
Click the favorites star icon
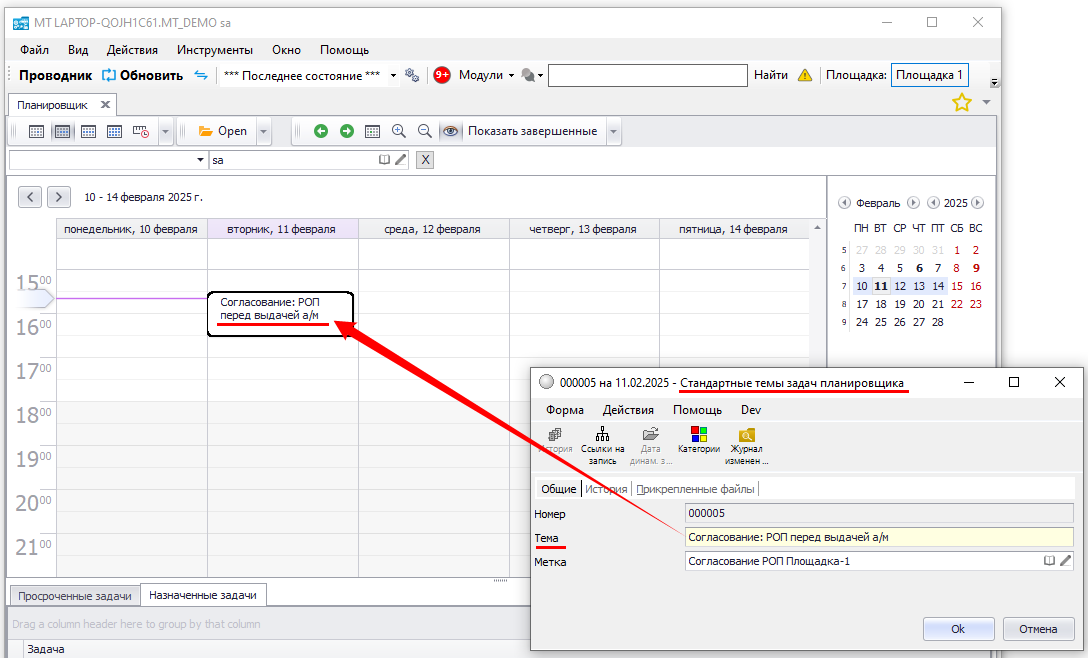[x=961, y=102]
